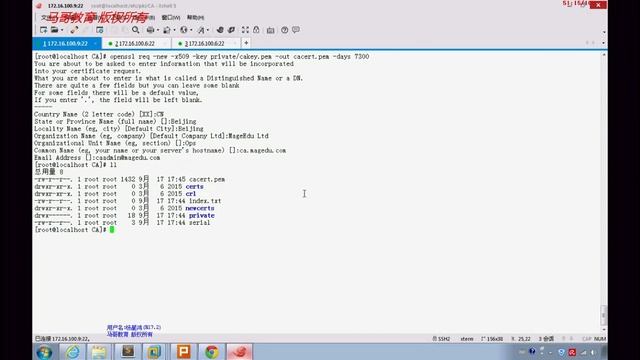Switch to tab 1 172.16.100.9:22
The width and height of the screenshot is (640, 360).
(x=65, y=43)
